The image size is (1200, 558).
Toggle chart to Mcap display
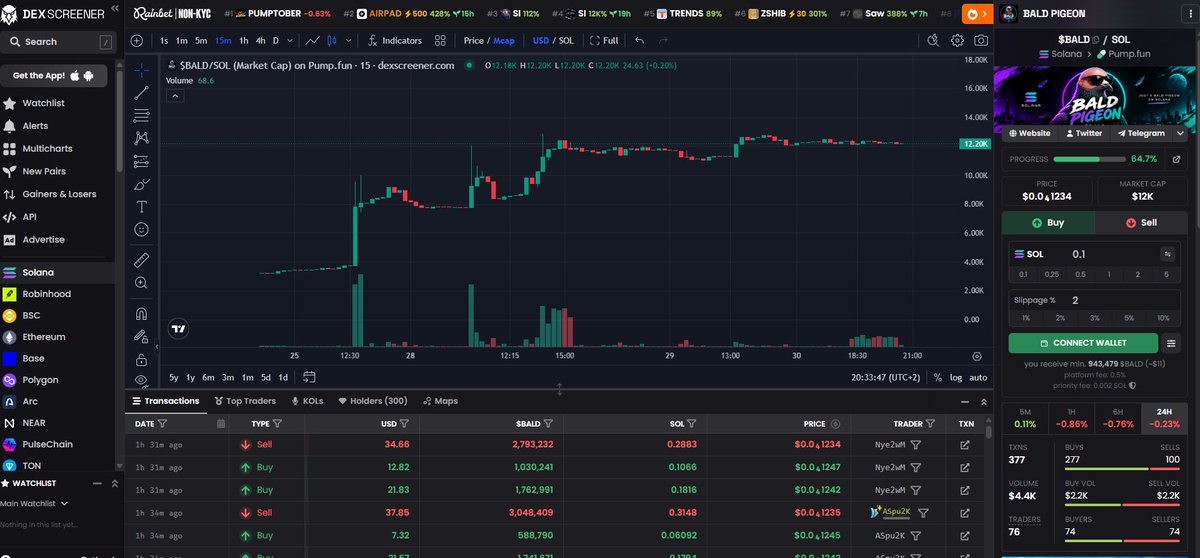click(x=503, y=41)
